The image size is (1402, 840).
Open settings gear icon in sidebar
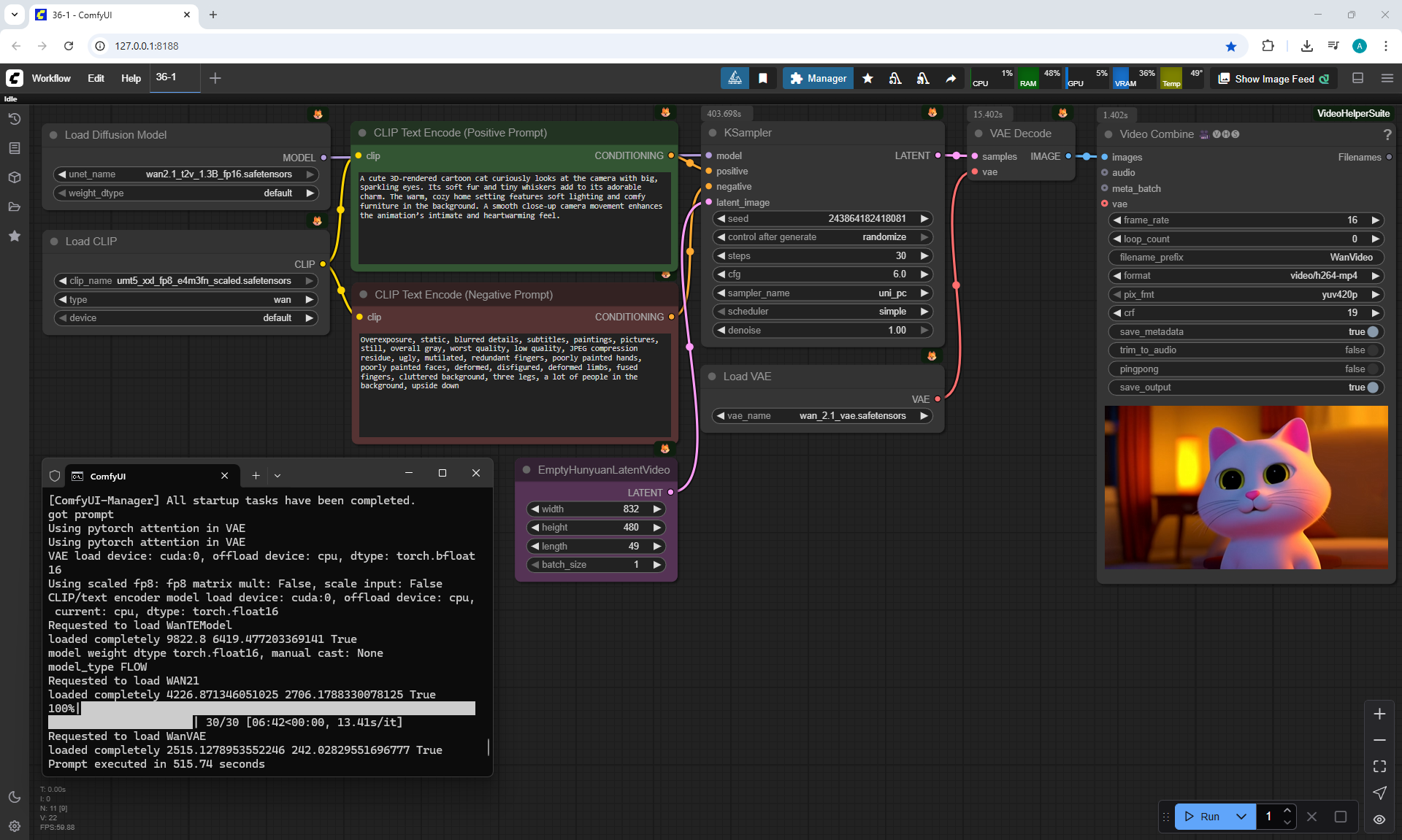coord(15,826)
